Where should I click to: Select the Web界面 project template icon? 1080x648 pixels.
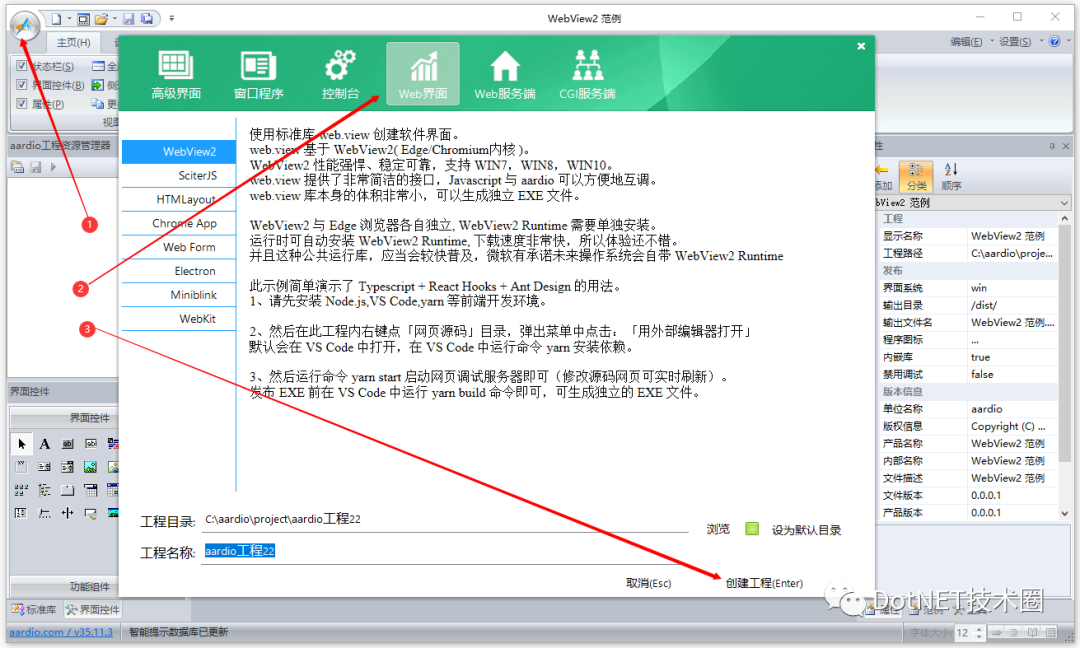(421, 72)
